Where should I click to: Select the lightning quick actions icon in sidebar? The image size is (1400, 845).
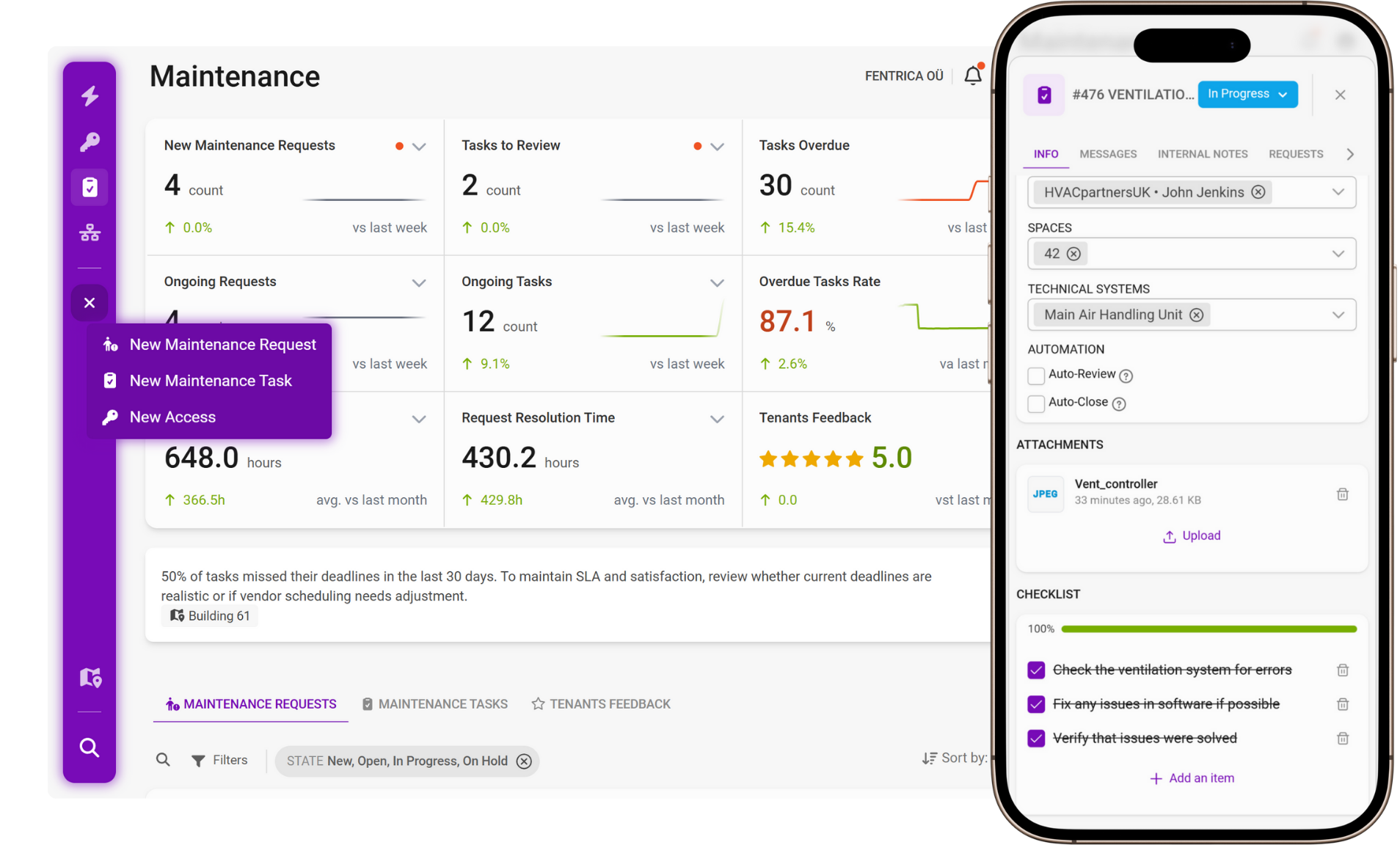pyautogui.click(x=90, y=95)
